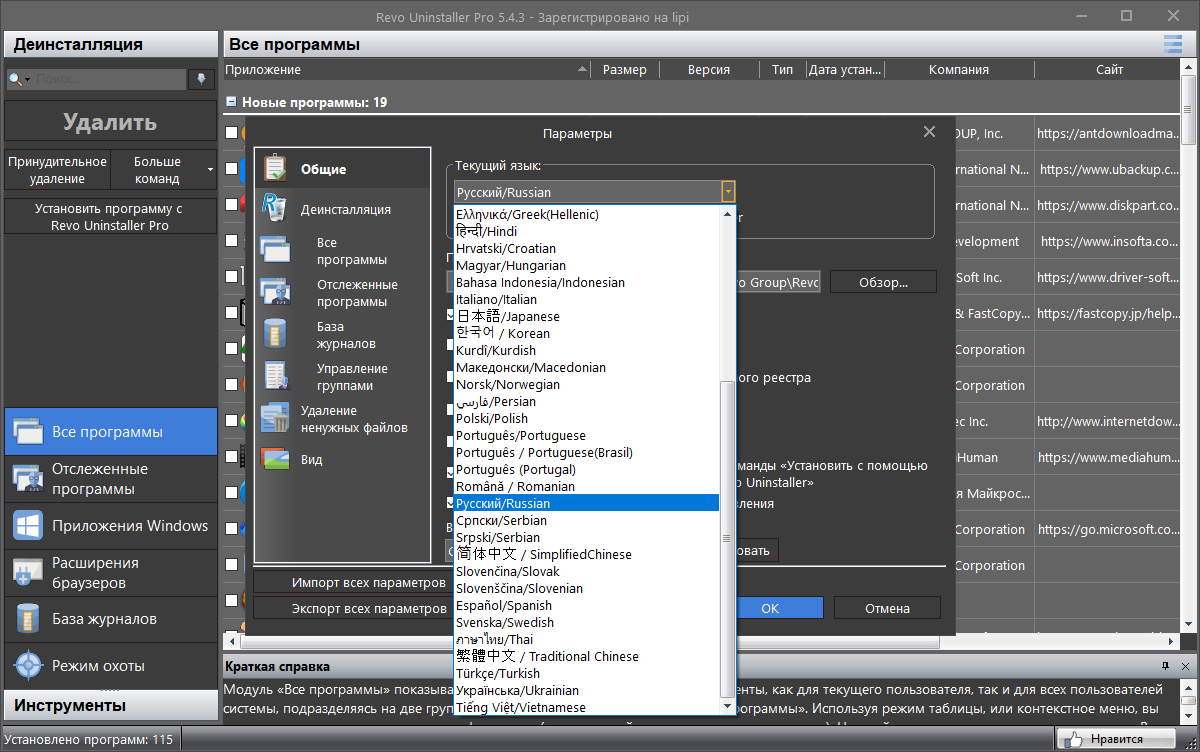Click Импорт всех параметров button
This screenshot has height=752, width=1200.
[x=350, y=582]
